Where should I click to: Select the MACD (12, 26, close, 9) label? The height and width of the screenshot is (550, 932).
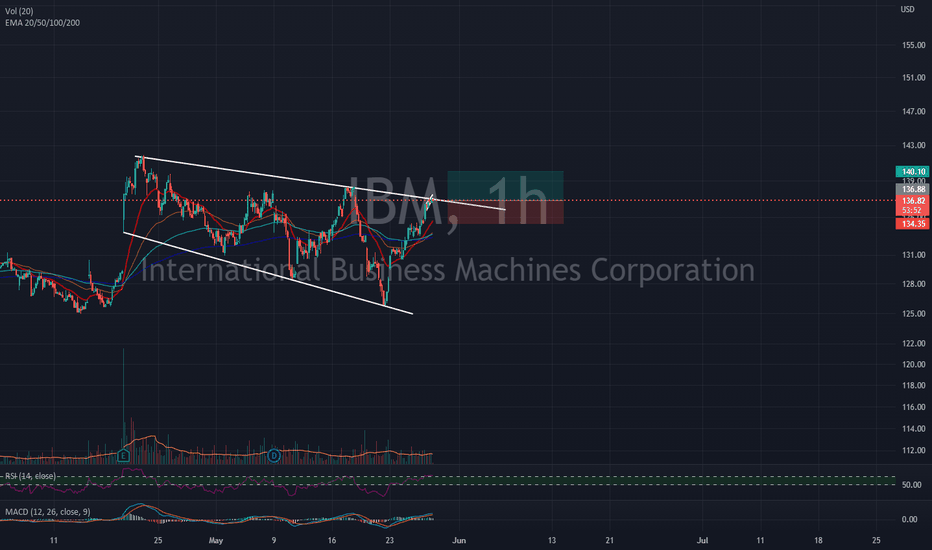[48, 512]
